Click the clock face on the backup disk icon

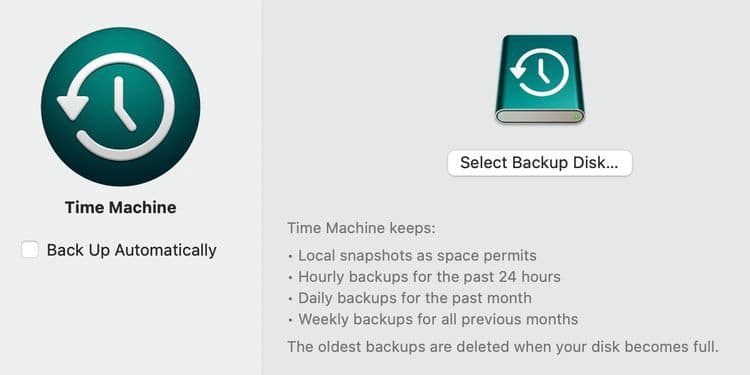540,73
